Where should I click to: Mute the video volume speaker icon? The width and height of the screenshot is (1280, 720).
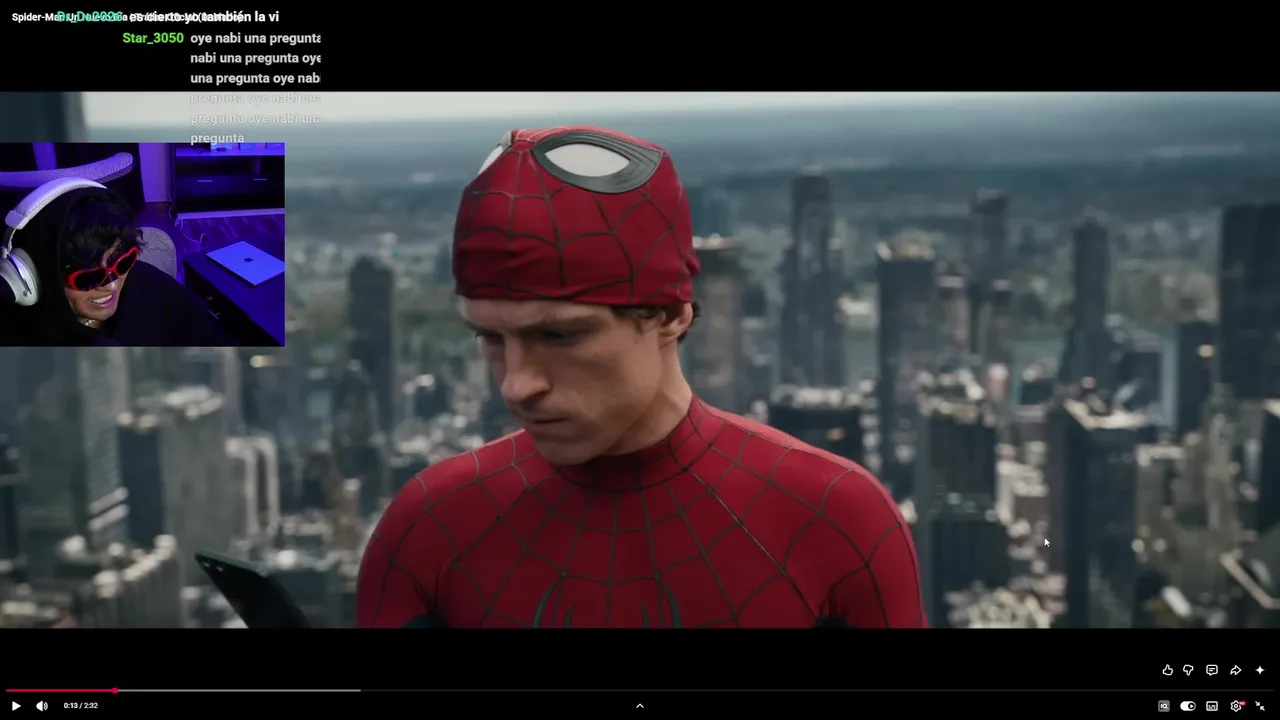[42, 706]
